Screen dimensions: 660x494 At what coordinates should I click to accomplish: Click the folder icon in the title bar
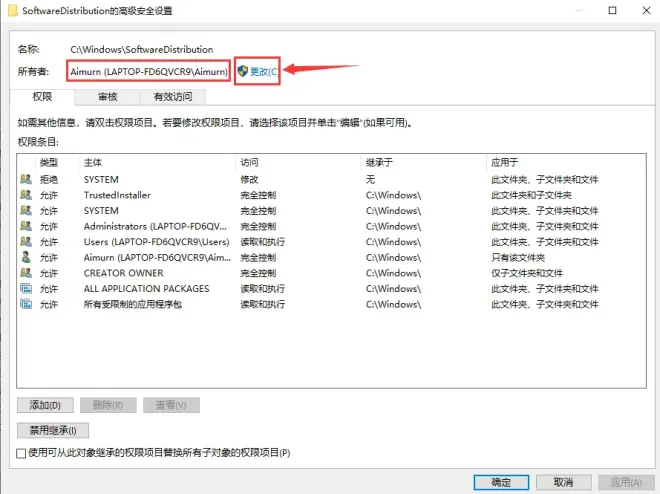(x=13, y=11)
